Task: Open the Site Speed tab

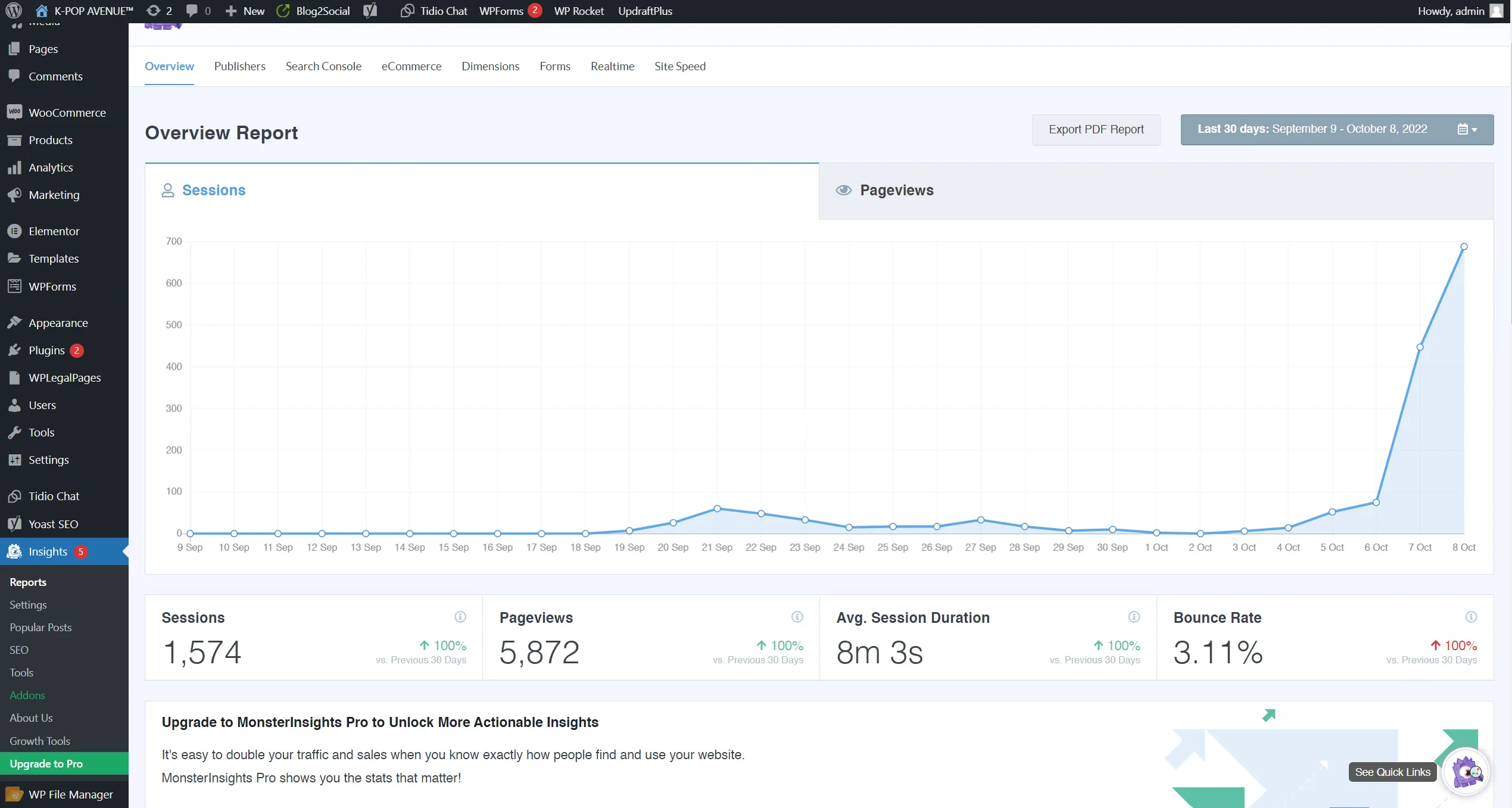Action: pyautogui.click(x=679, y=66)
